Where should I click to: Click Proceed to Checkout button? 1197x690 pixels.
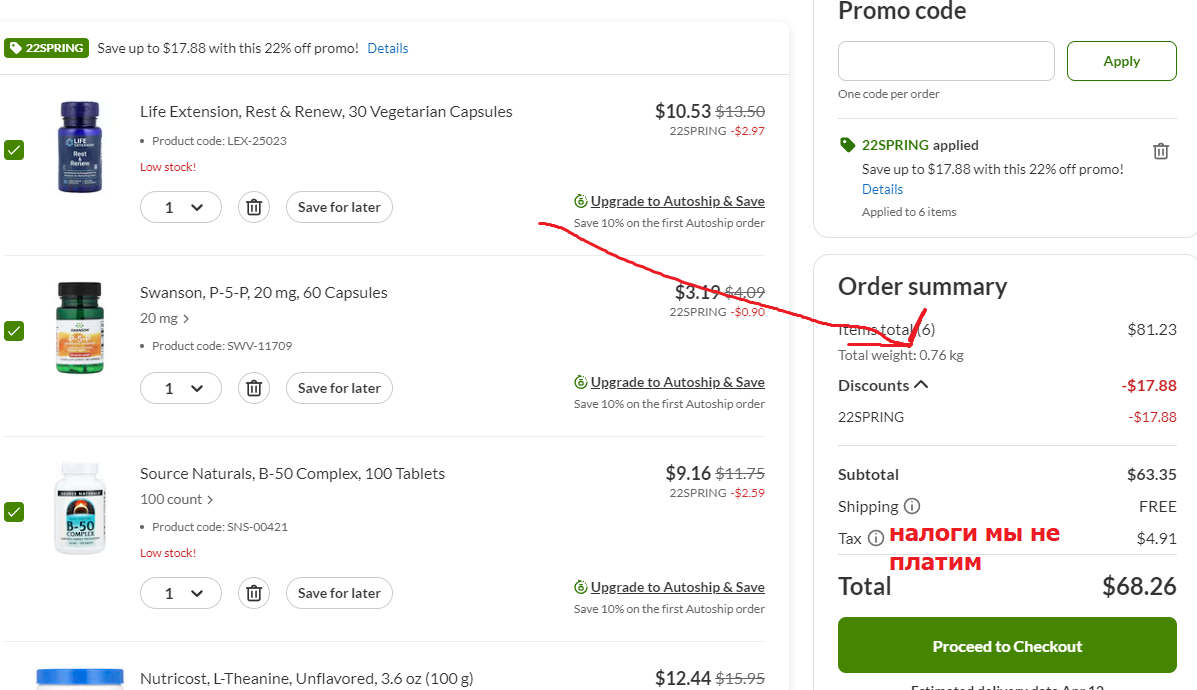tap(1007, 645)
